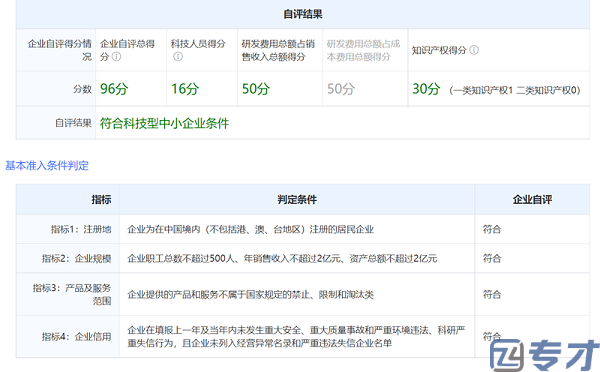Open the 基本准入条件判定 link
Screen dimensions: 600x372
pyautogui.click(x=47, y=166)
